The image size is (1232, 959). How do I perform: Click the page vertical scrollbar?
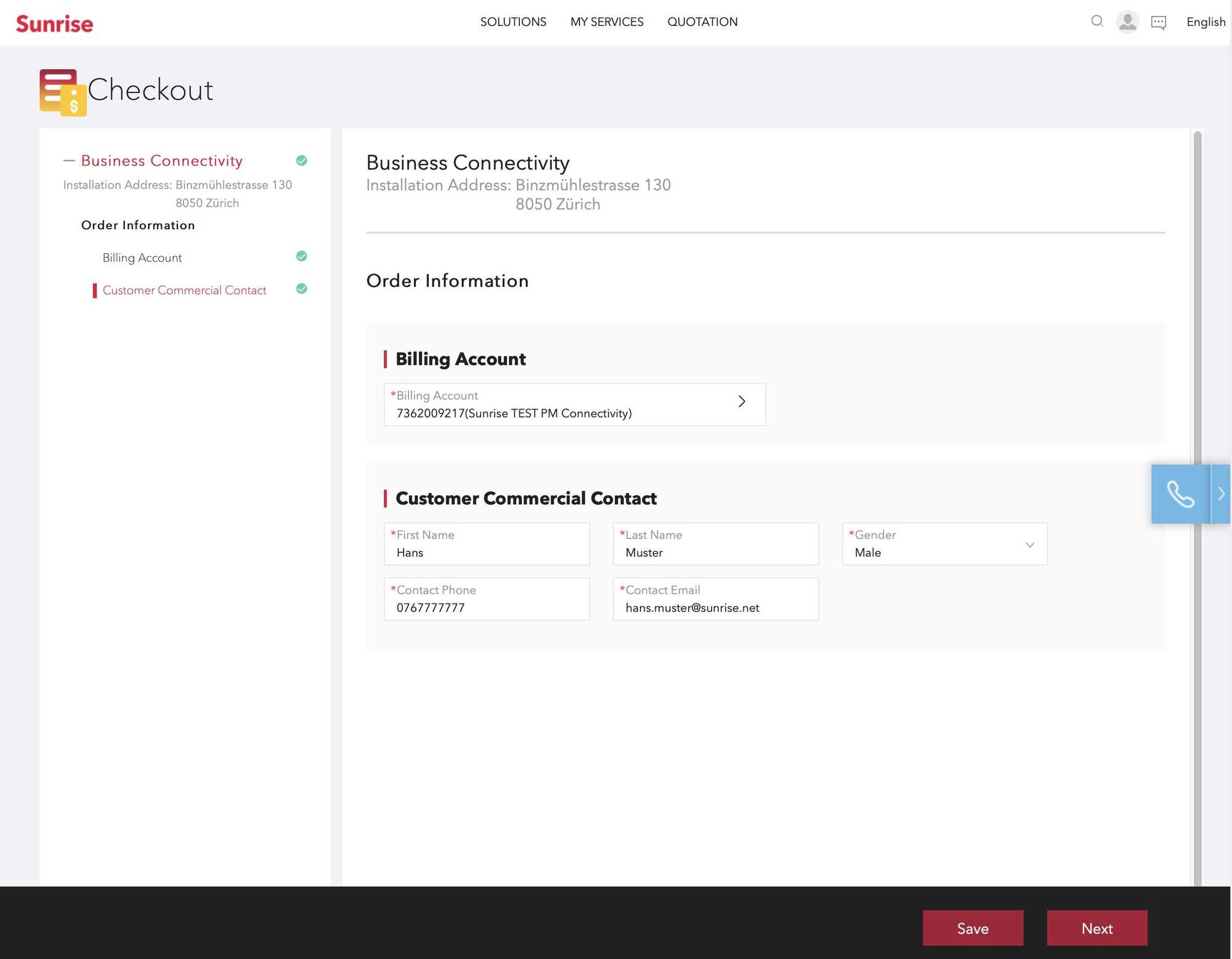[1198, 508]
